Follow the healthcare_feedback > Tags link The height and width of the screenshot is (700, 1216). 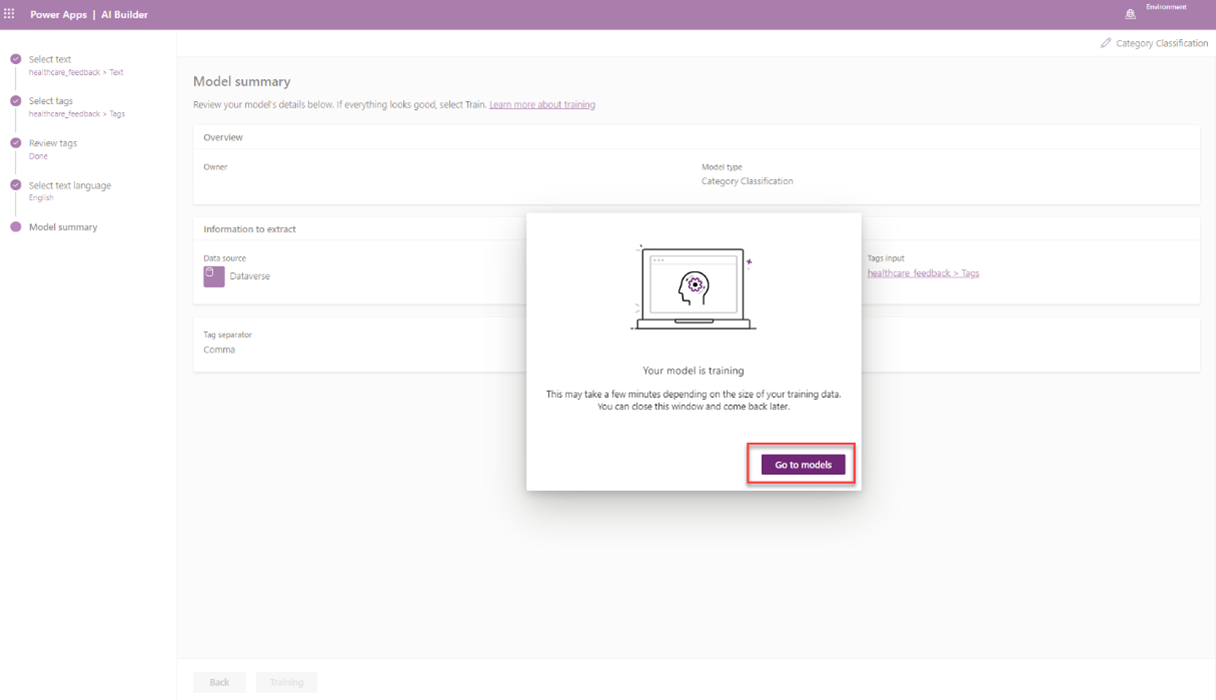(x=923, y=273)
